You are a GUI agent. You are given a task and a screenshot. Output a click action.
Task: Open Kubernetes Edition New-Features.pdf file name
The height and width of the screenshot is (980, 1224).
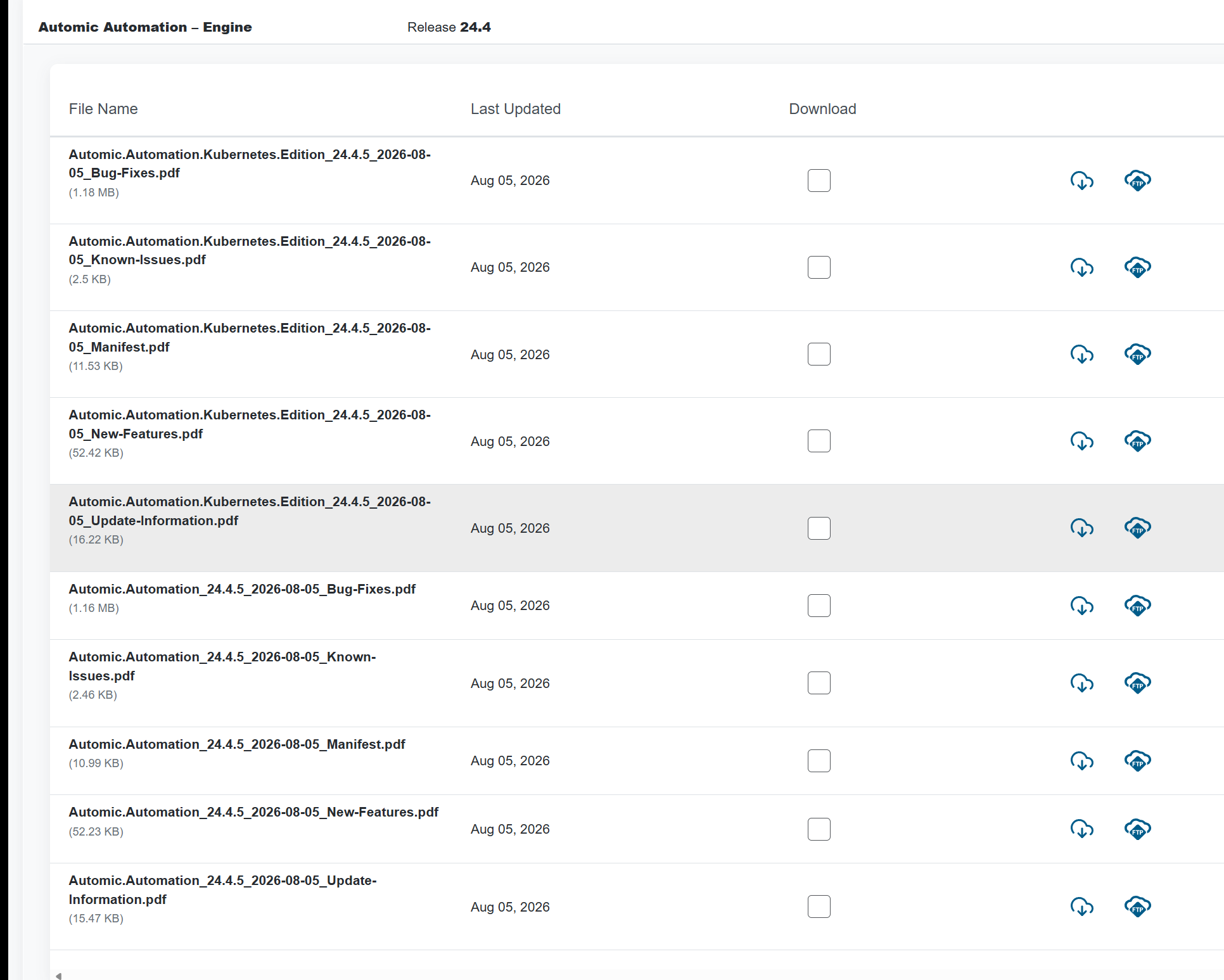[250, 424]
